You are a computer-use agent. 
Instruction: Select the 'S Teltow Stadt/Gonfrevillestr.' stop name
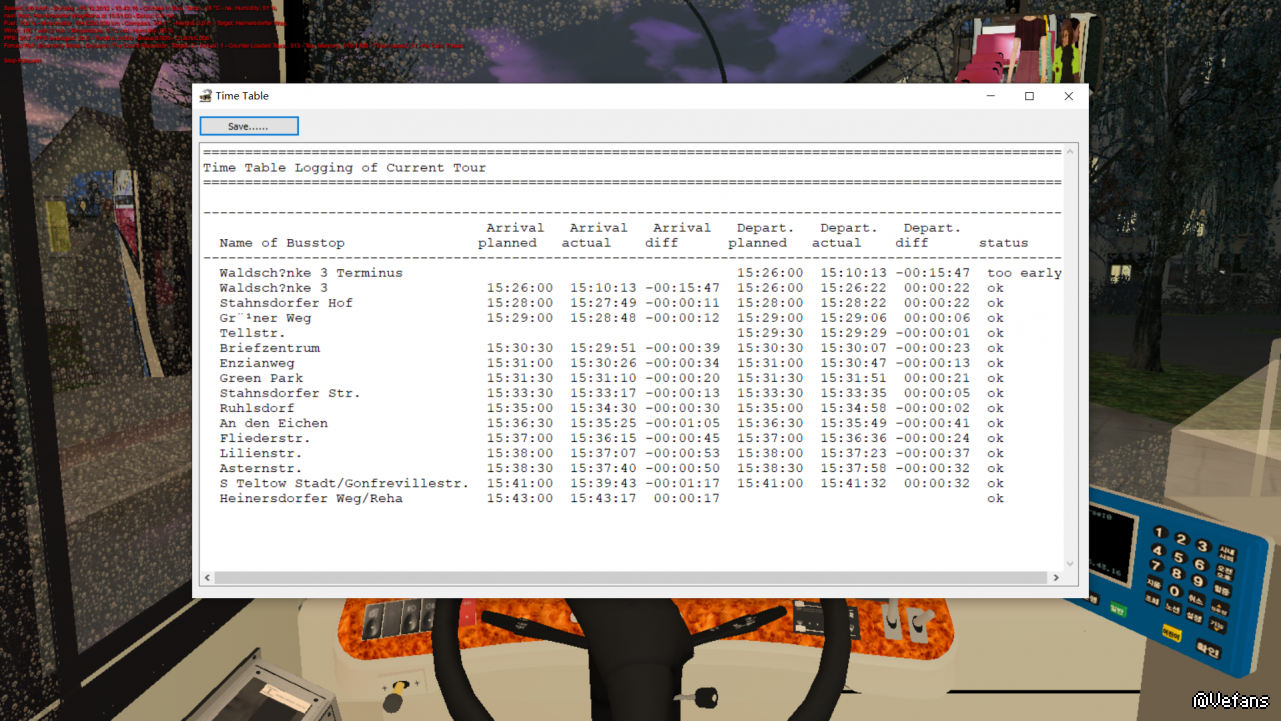tap(344, 483)
